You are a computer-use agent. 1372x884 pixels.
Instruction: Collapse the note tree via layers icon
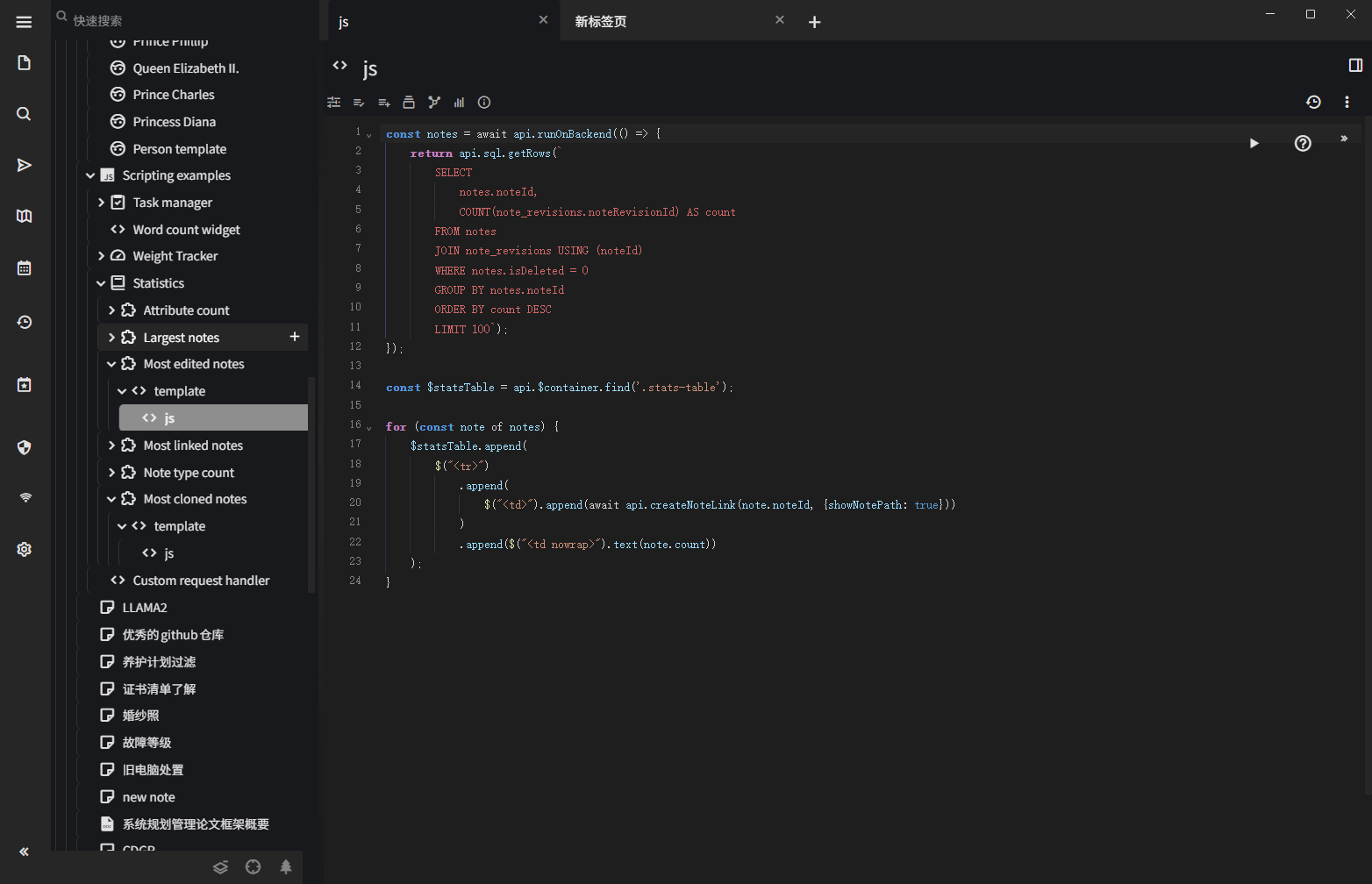pos(220,867)
